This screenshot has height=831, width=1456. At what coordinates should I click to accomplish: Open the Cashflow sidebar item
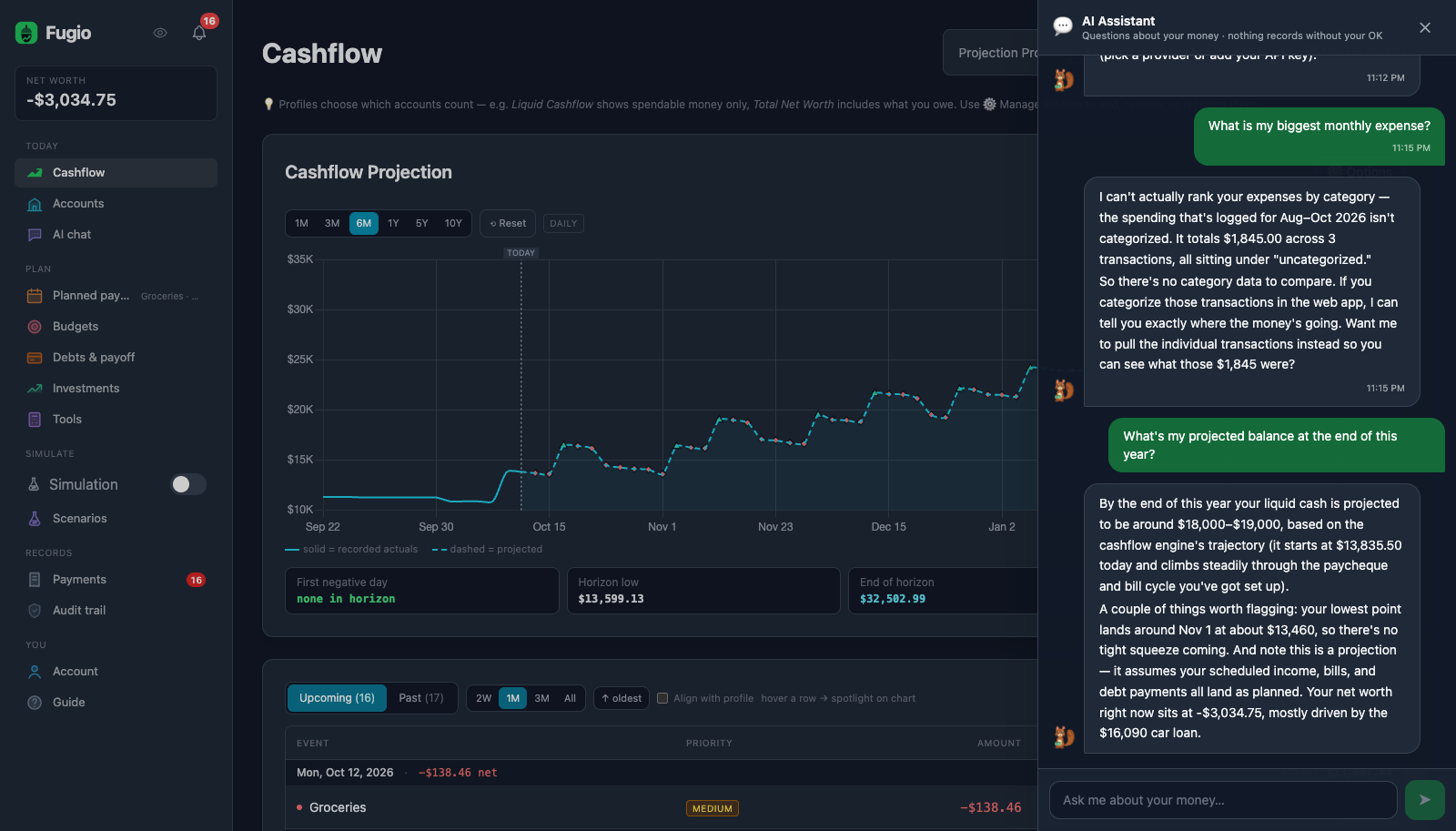tap(116, 173)
